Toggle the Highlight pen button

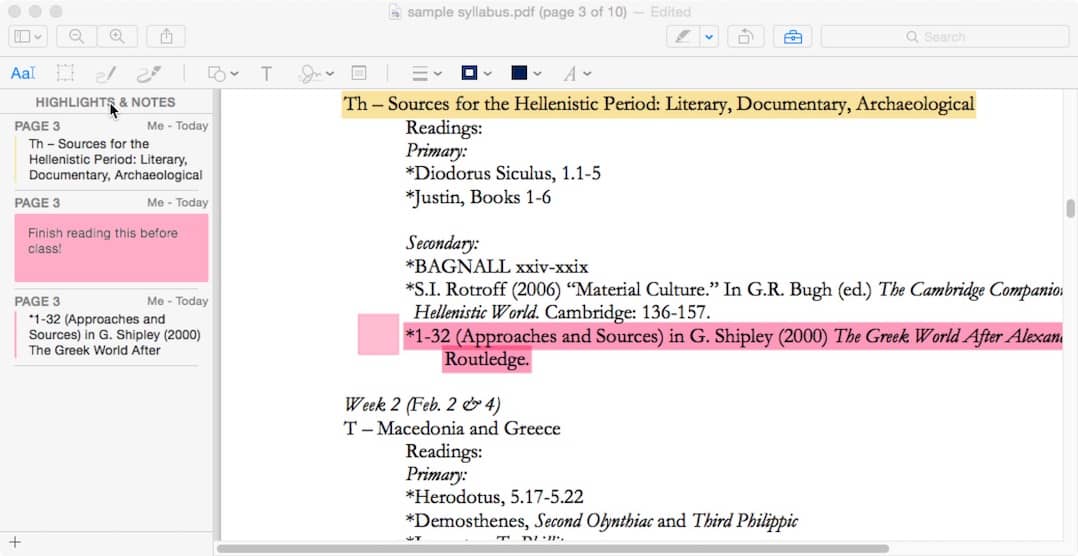pos(683,36)
